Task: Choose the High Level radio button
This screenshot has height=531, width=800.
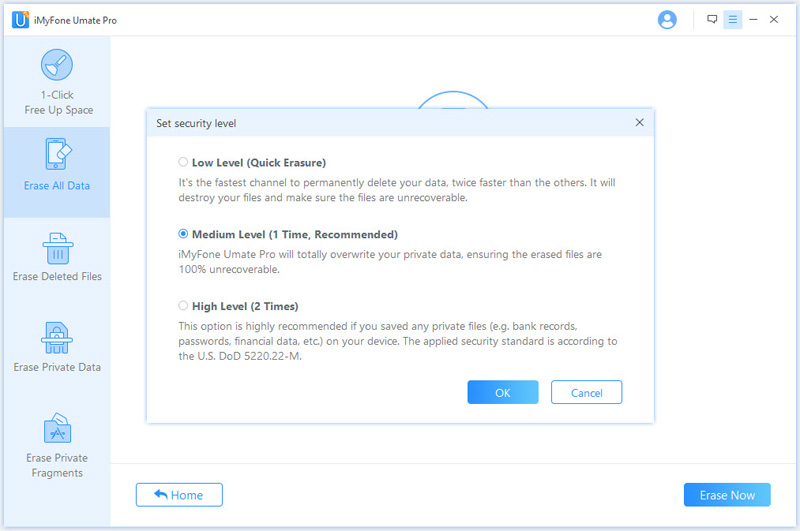Action: (183, 306)
